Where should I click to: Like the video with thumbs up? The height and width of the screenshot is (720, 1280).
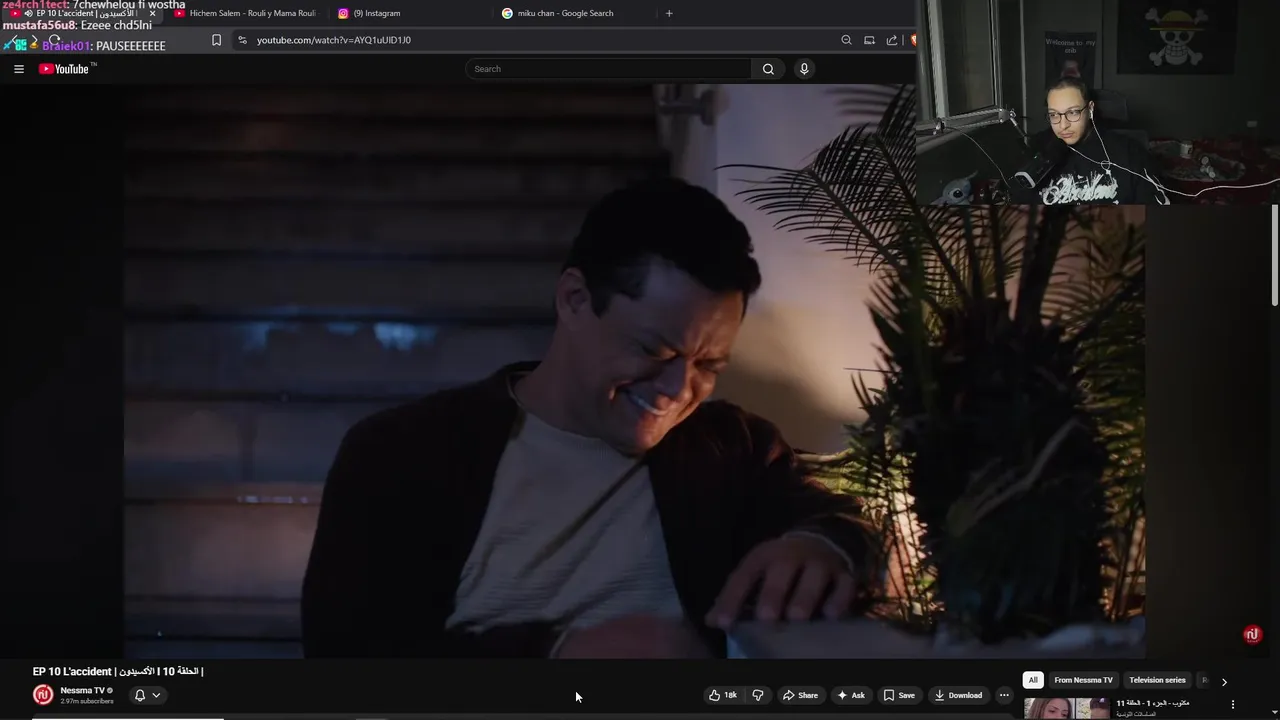[723, 695]
